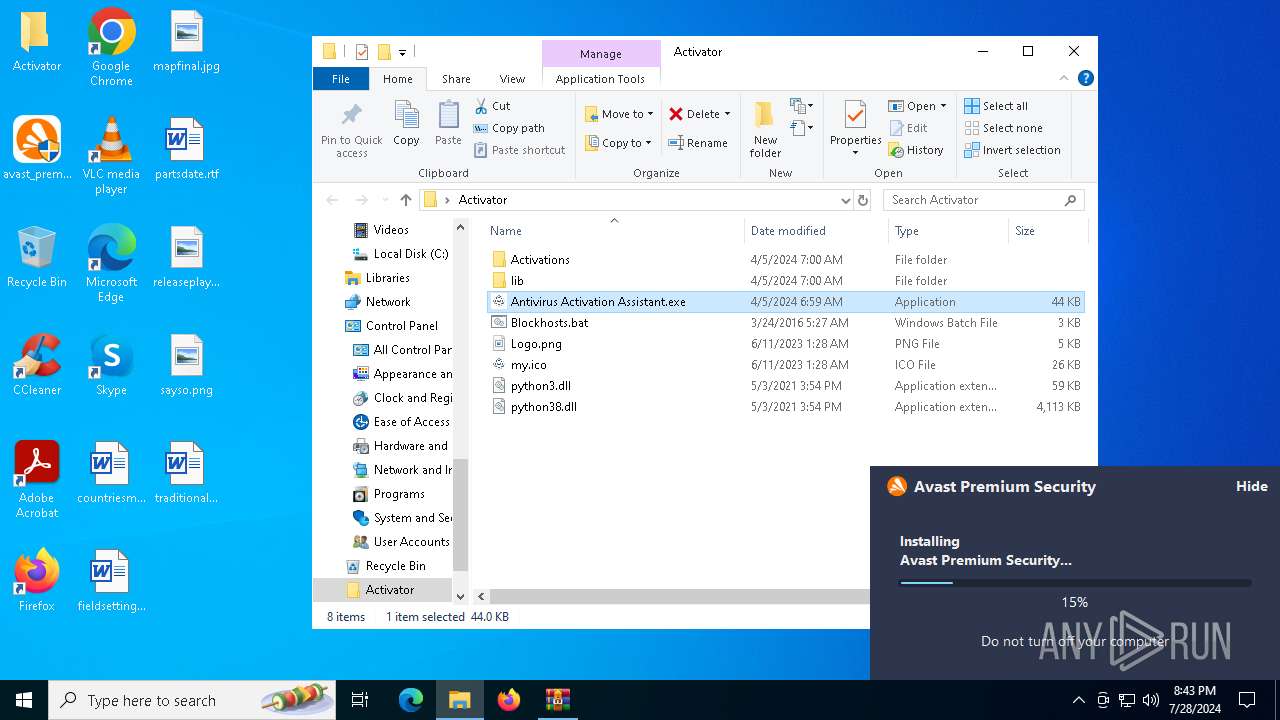This screenshot has width=1280, height=720.
Task: Open History from the ribbon
Action: (x=915, y=150)
